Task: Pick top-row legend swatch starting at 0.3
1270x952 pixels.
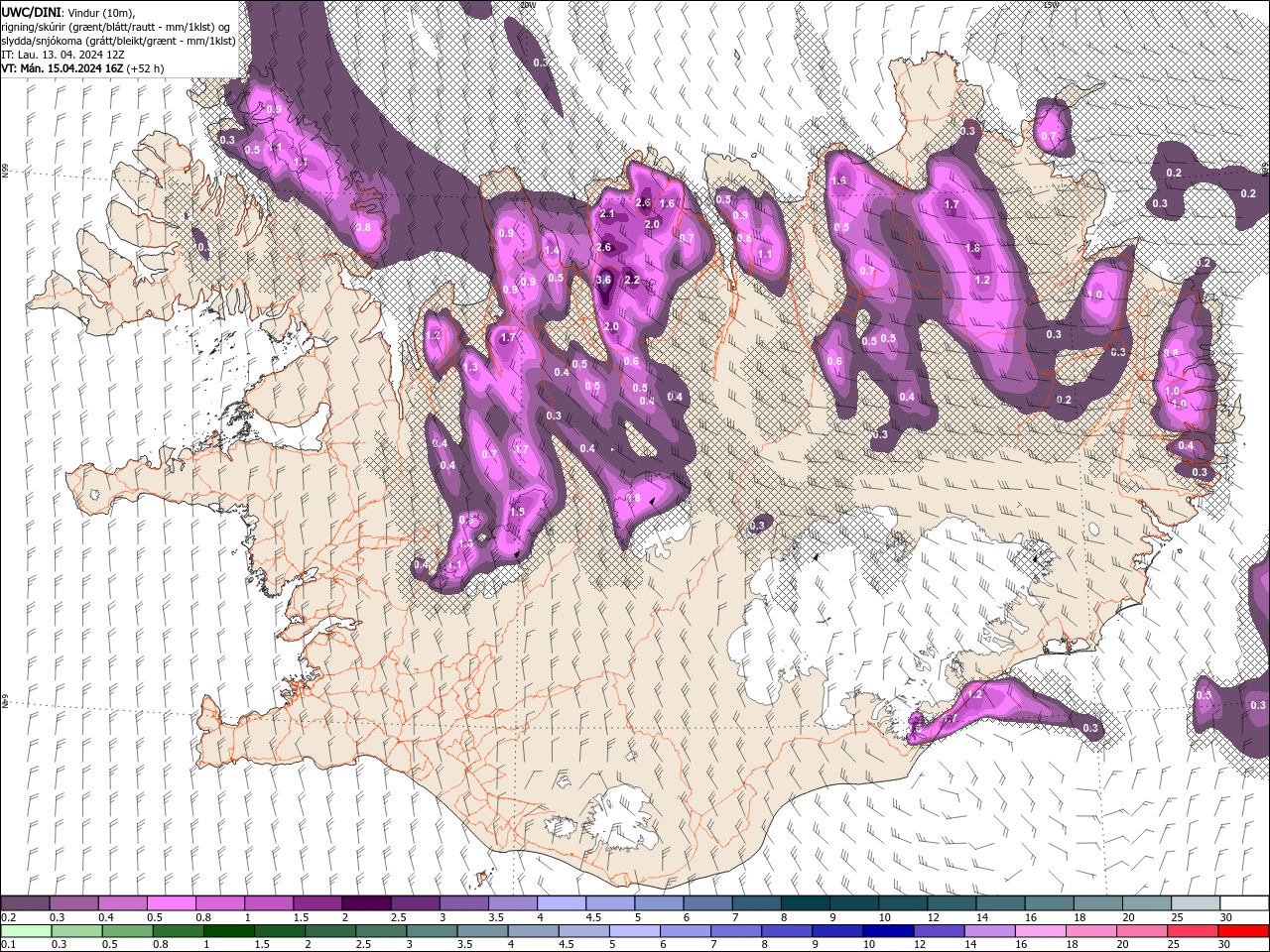Action: coord(74,903)
